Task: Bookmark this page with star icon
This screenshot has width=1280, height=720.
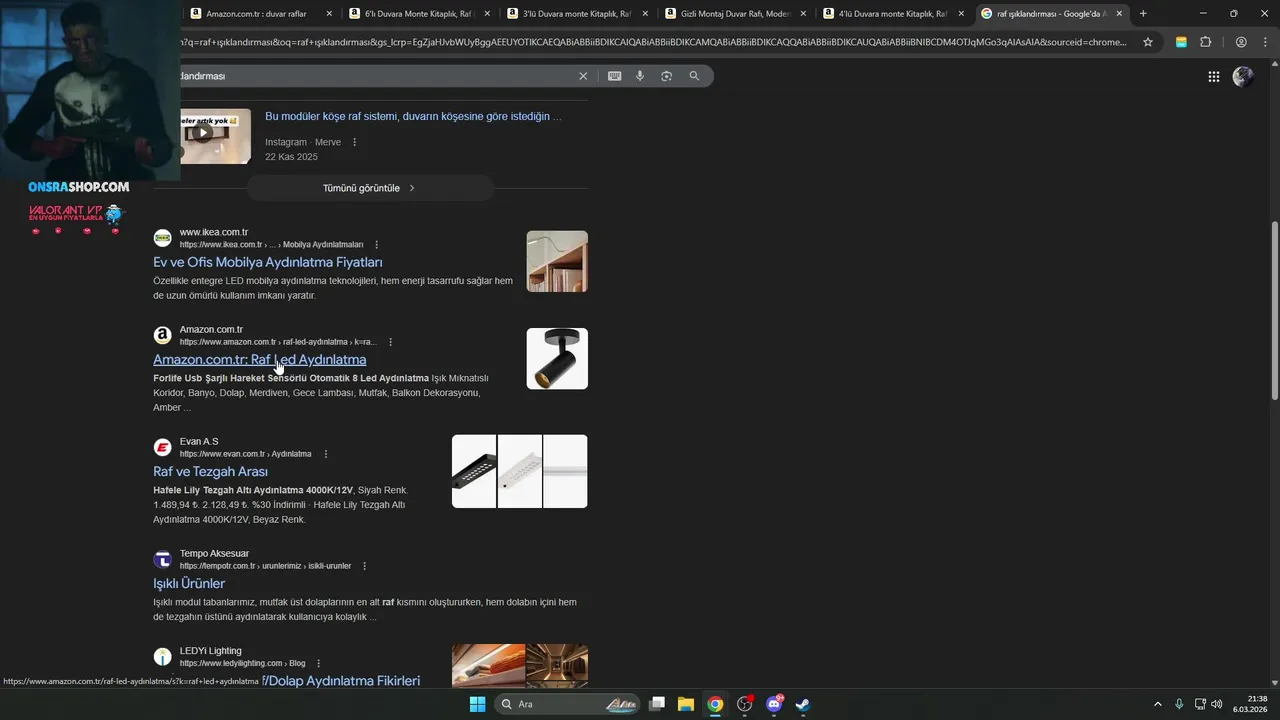Action: point(1148,42)
